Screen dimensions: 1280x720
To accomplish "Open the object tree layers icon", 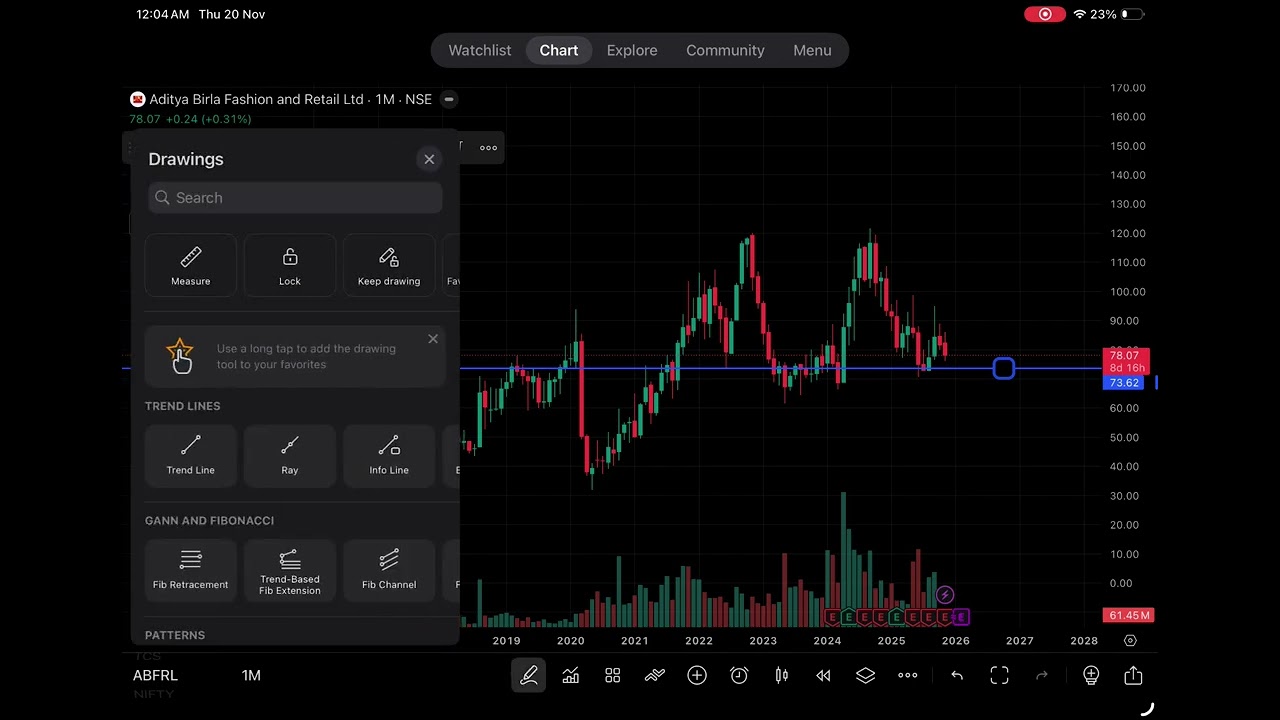I will (x=865, y=676).
